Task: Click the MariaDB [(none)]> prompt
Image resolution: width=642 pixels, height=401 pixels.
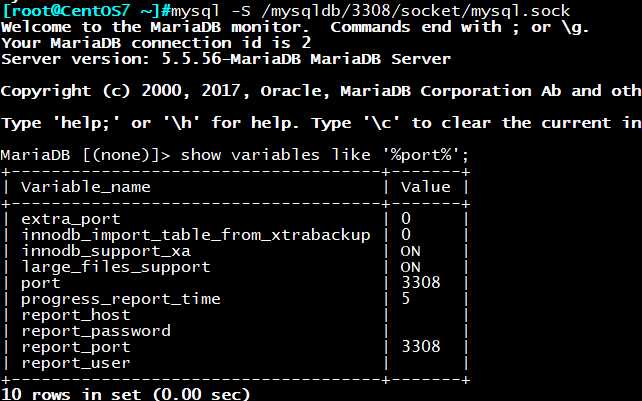Action: pos(85,155)
